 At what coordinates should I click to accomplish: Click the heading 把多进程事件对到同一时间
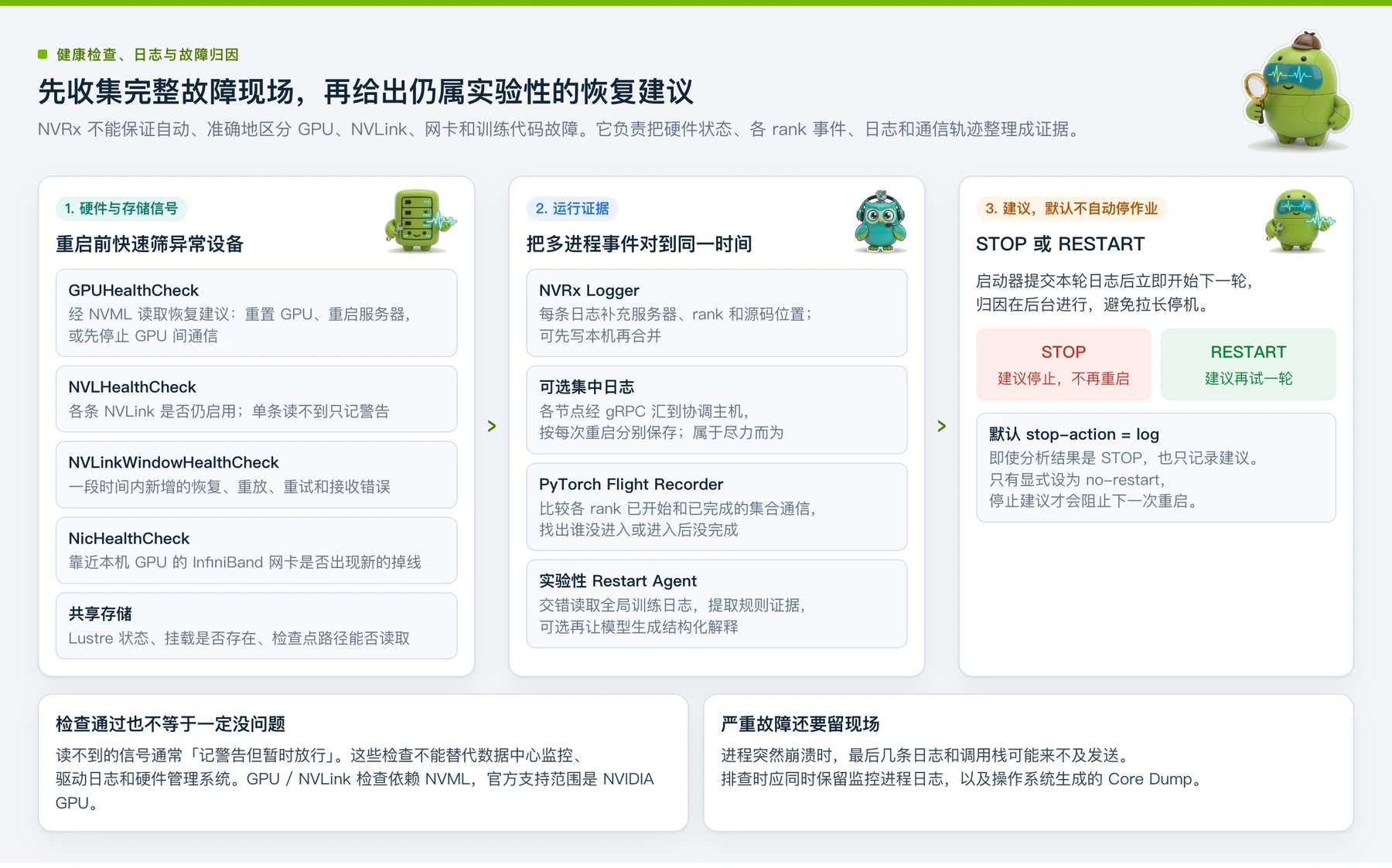640,244
